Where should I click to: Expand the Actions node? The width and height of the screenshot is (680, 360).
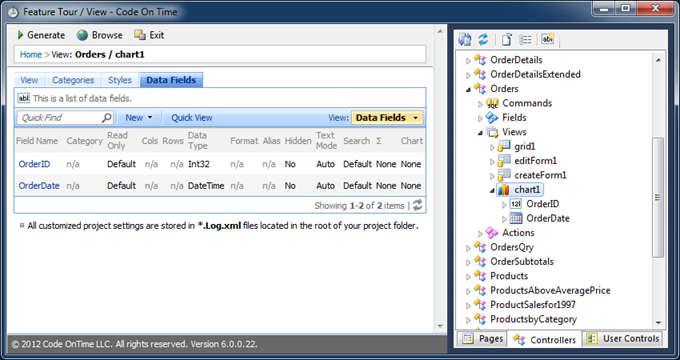coord(480,234)
